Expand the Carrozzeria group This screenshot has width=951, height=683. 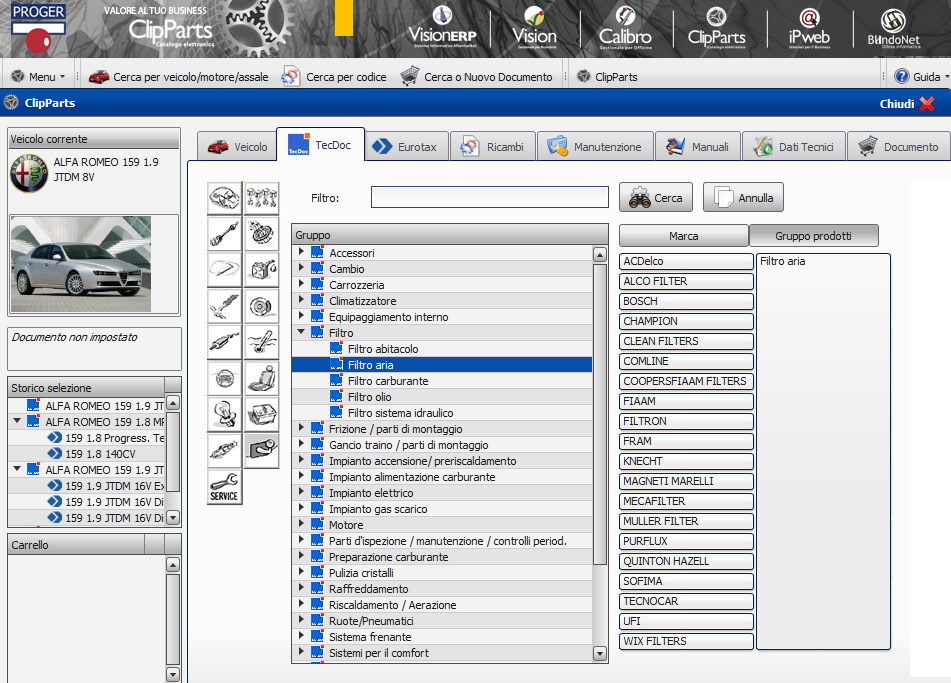[x=301, y=284]
